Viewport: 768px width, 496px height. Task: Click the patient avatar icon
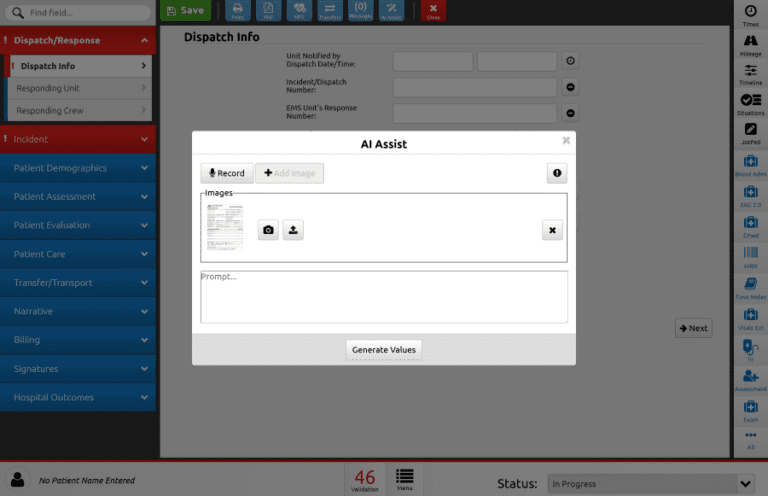[x=18, y=480]
